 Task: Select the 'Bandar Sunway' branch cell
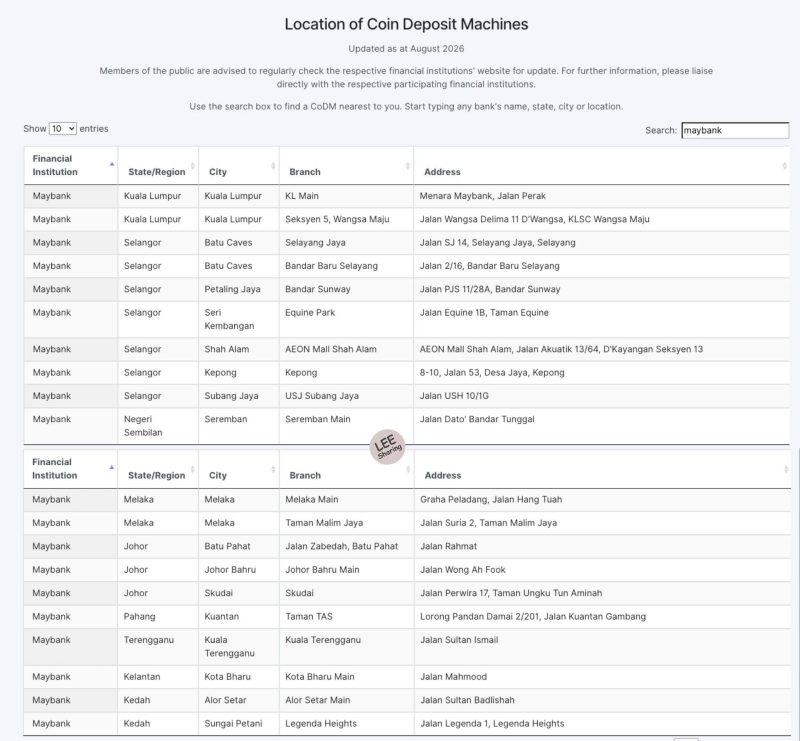pyautogui.click(x=346, y=289)
